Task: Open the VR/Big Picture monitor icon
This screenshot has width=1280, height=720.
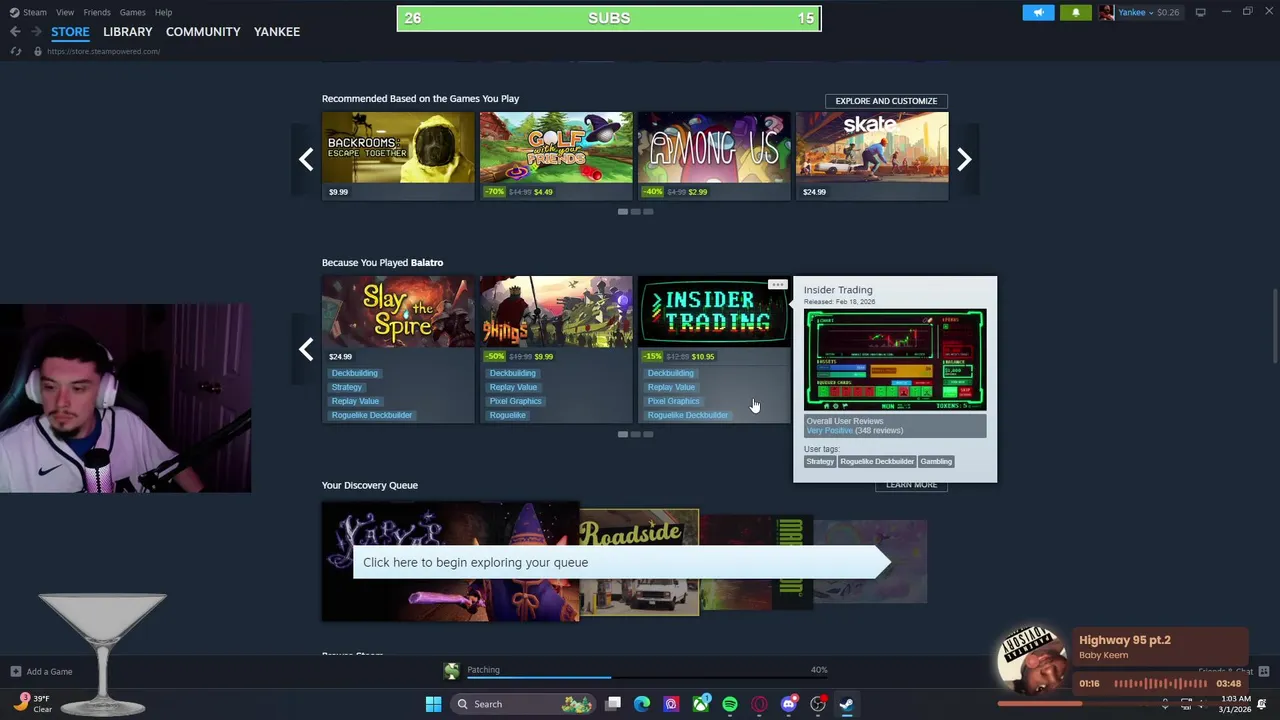Action: click(1200, 12)
